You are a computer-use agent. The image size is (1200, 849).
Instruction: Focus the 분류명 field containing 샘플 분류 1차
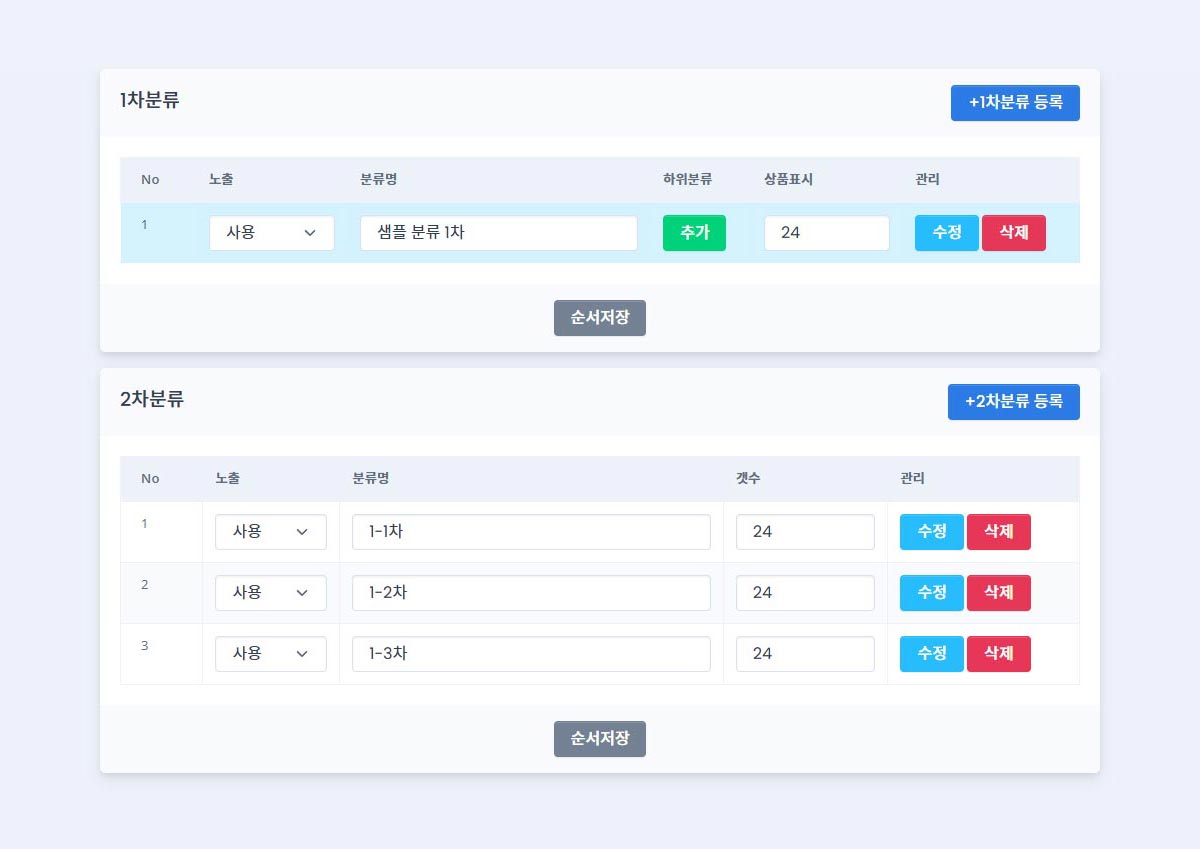tap(498, 233)
